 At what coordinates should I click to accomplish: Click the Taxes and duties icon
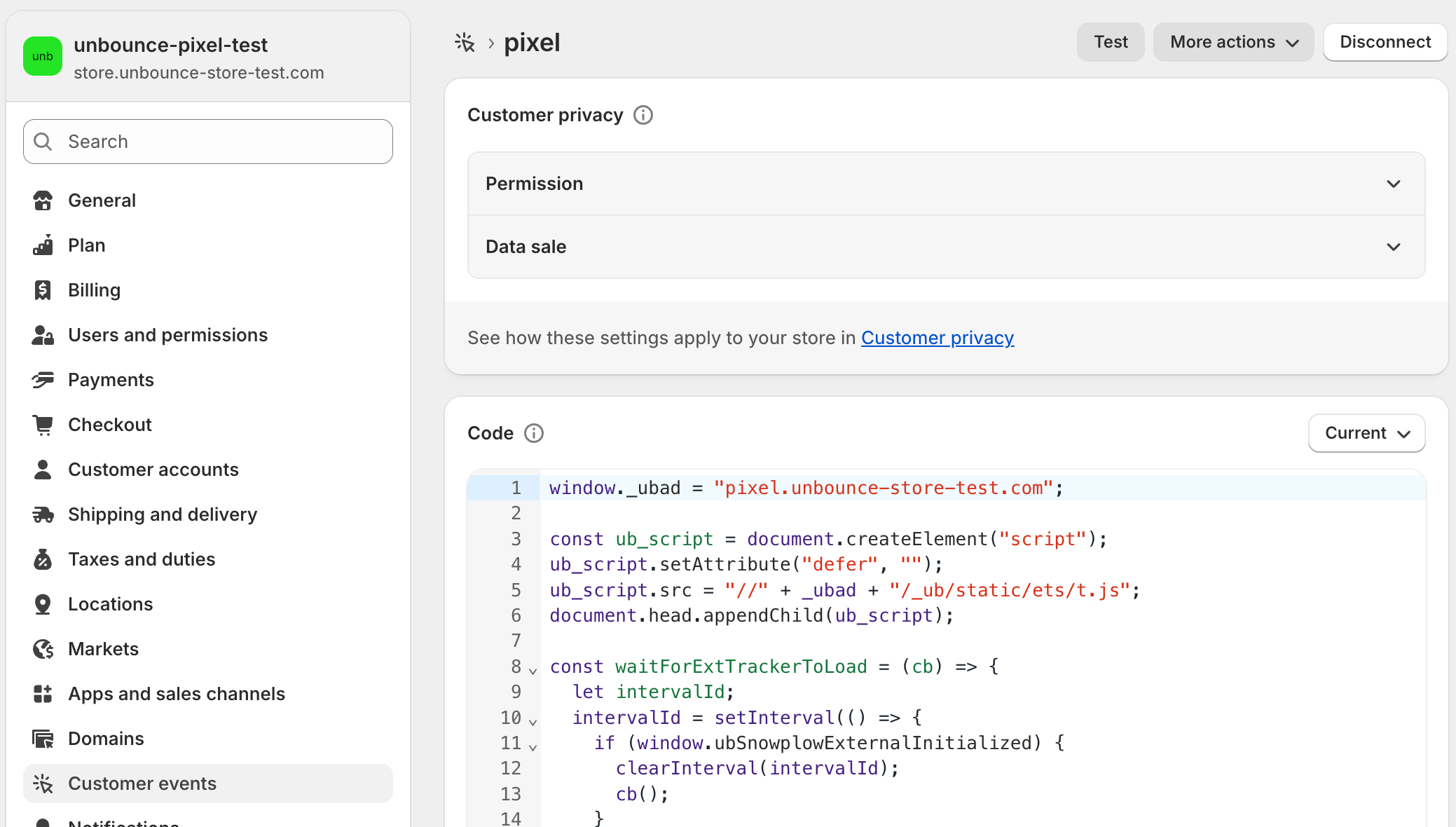point(43,559)
